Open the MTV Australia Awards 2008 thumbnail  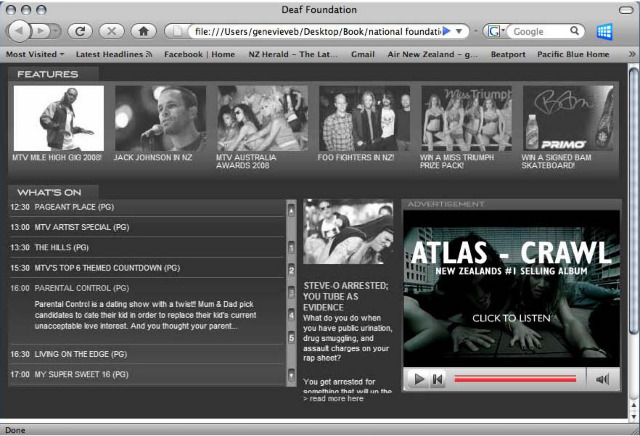pos(262,118)
